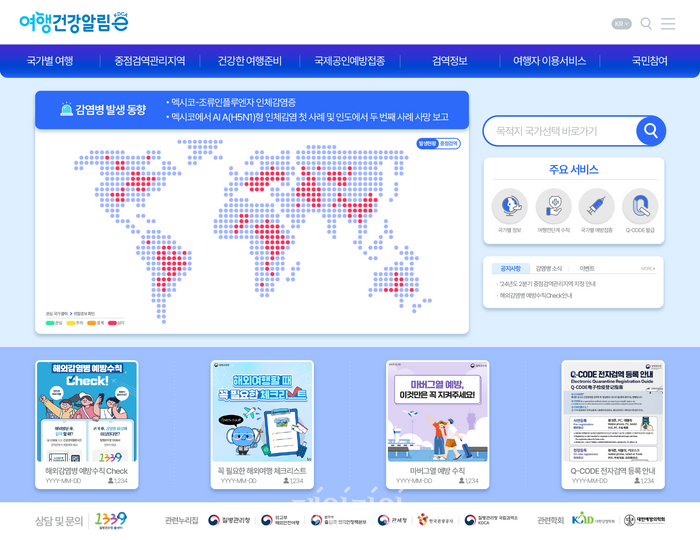Image resolution: width=700 pixels, height=540 pixels.
Task: Open the hamburger menu icon
Action: click(668, 24)
